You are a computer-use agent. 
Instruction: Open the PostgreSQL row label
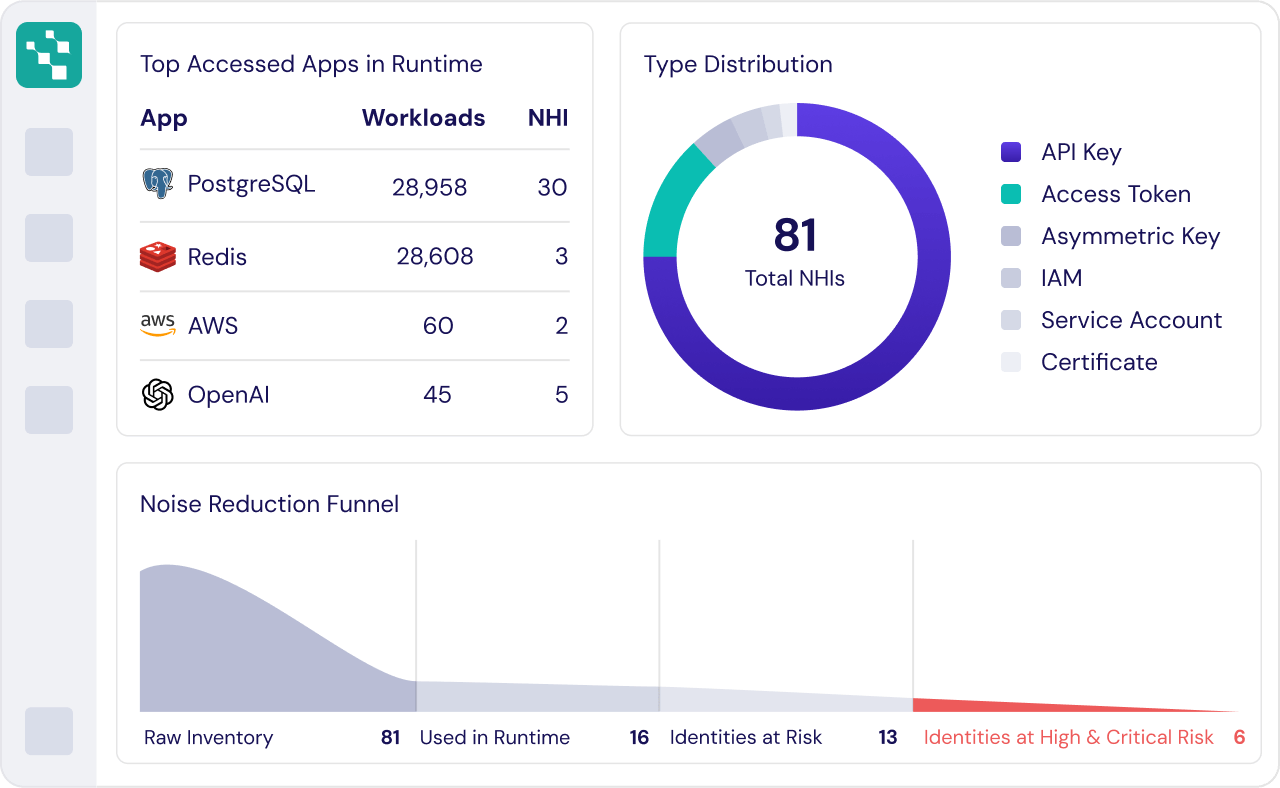(x=251, y=184)
